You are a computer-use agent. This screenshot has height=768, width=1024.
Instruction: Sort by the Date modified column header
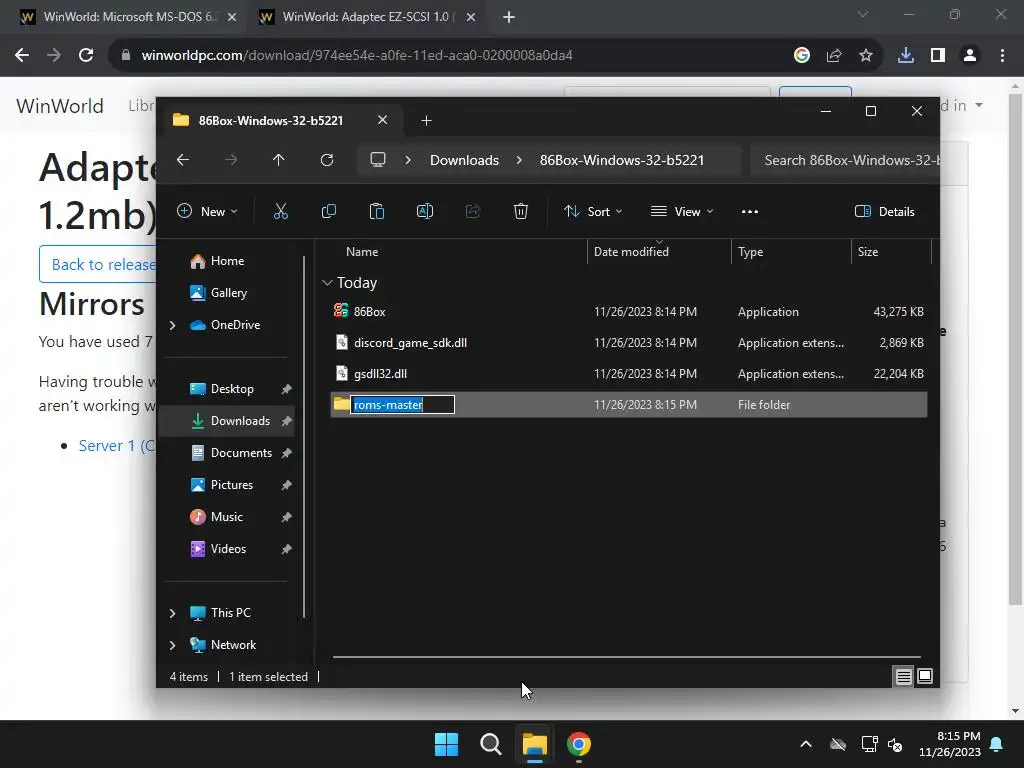[x=631, y=252]
